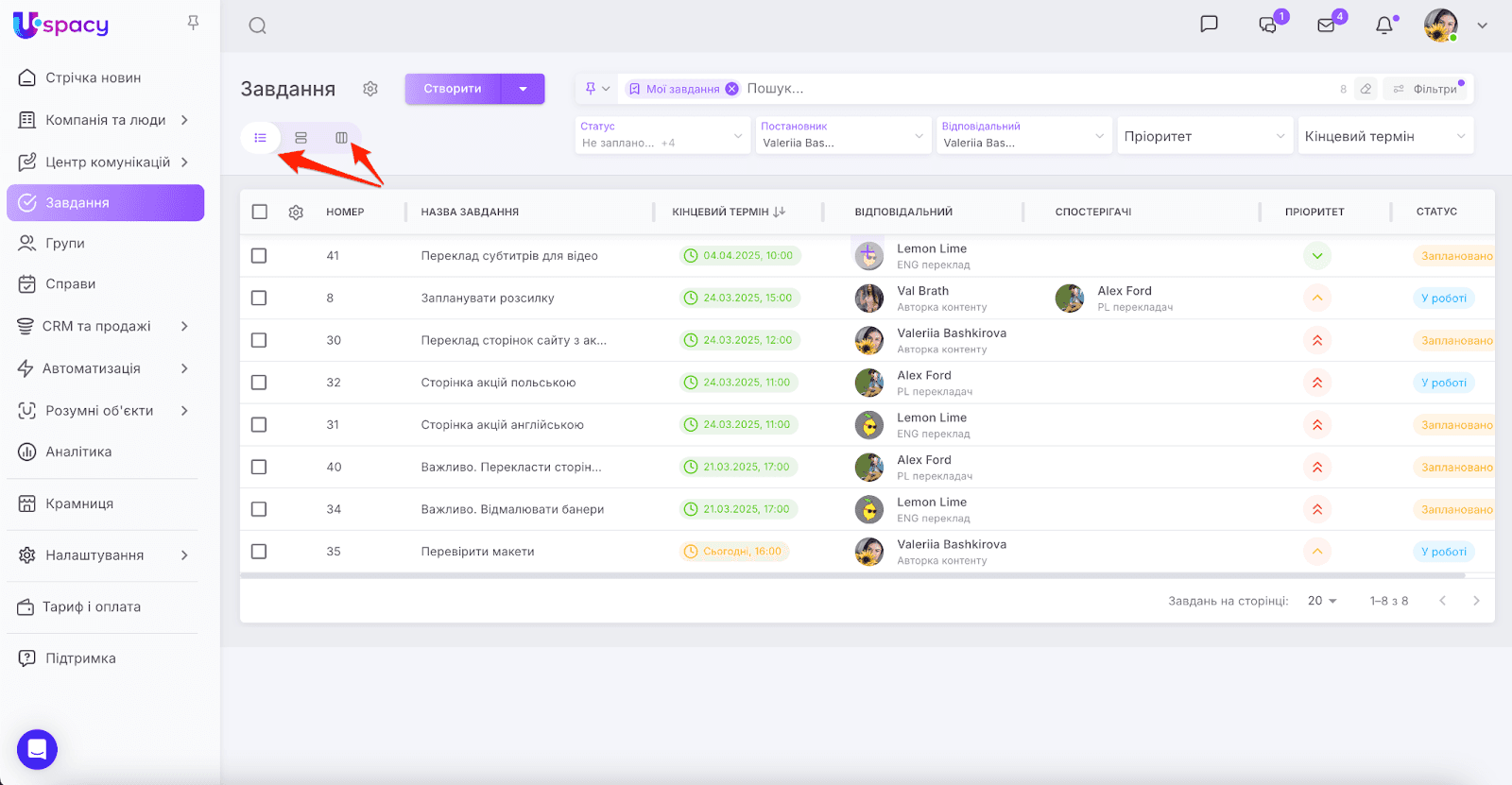This screenshot has height=785, width=1512.
Task: Select checkbox for task 30
Action: point(259,340)
